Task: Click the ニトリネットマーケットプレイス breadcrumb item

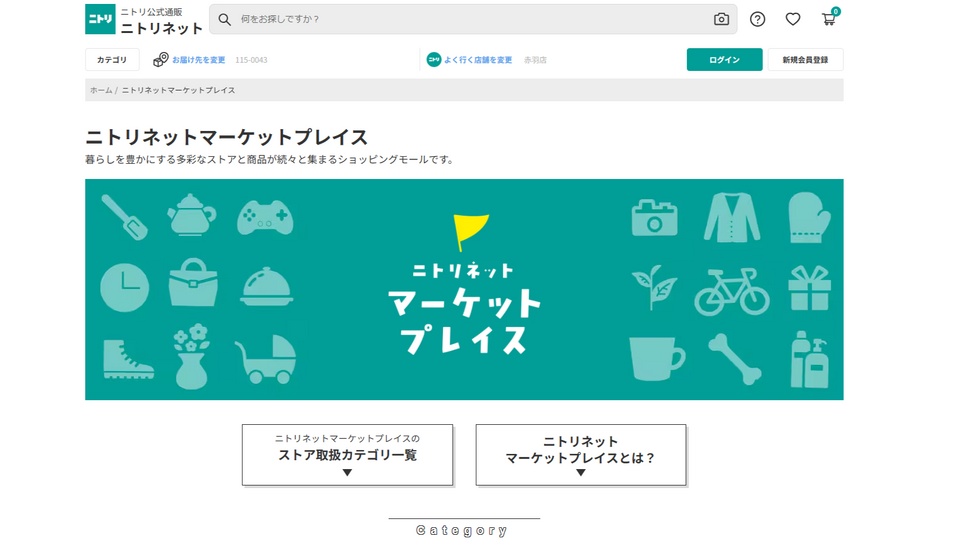Action: coord(179,90)
